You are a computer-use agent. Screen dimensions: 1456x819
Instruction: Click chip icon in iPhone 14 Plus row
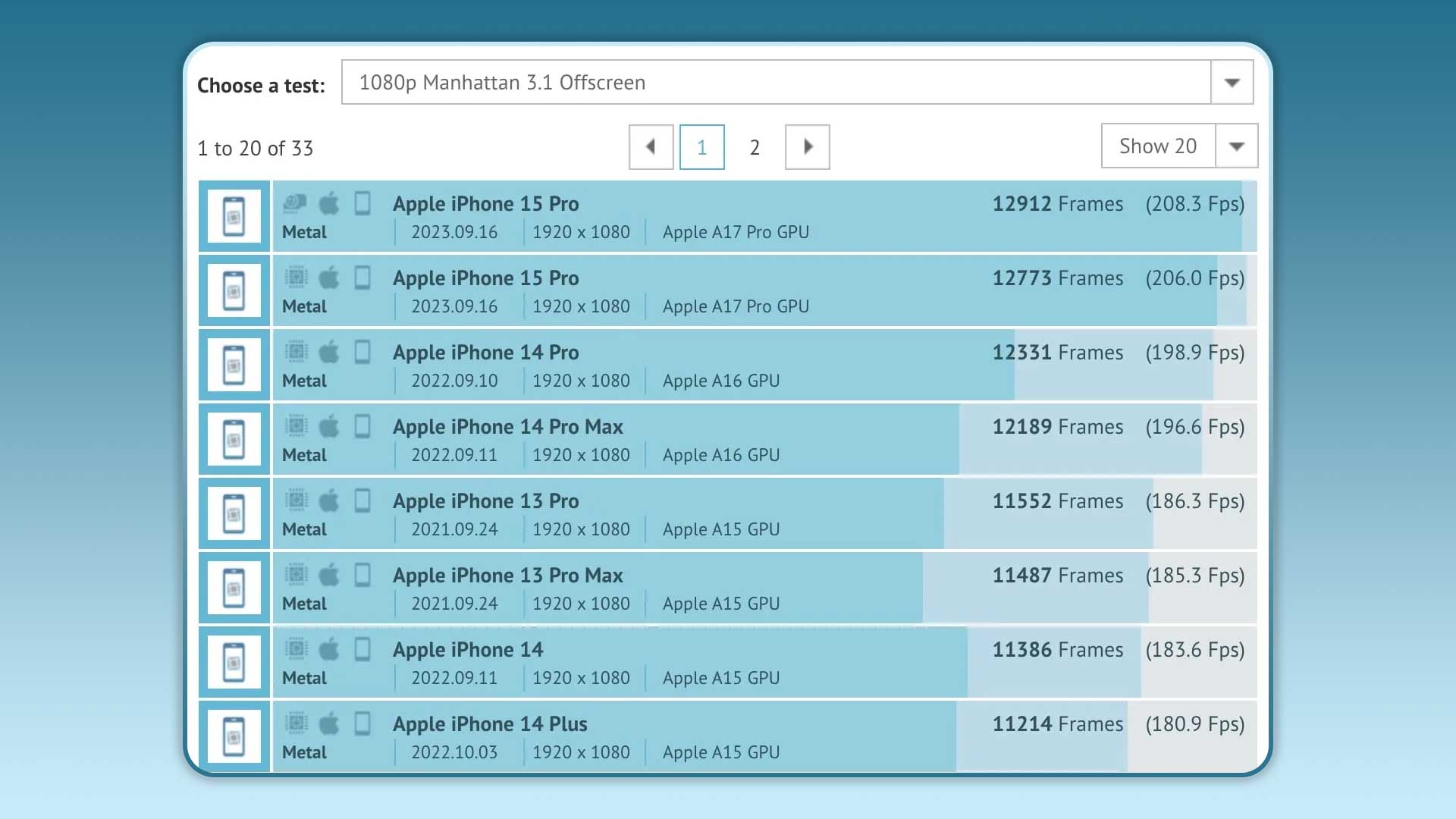296,723
